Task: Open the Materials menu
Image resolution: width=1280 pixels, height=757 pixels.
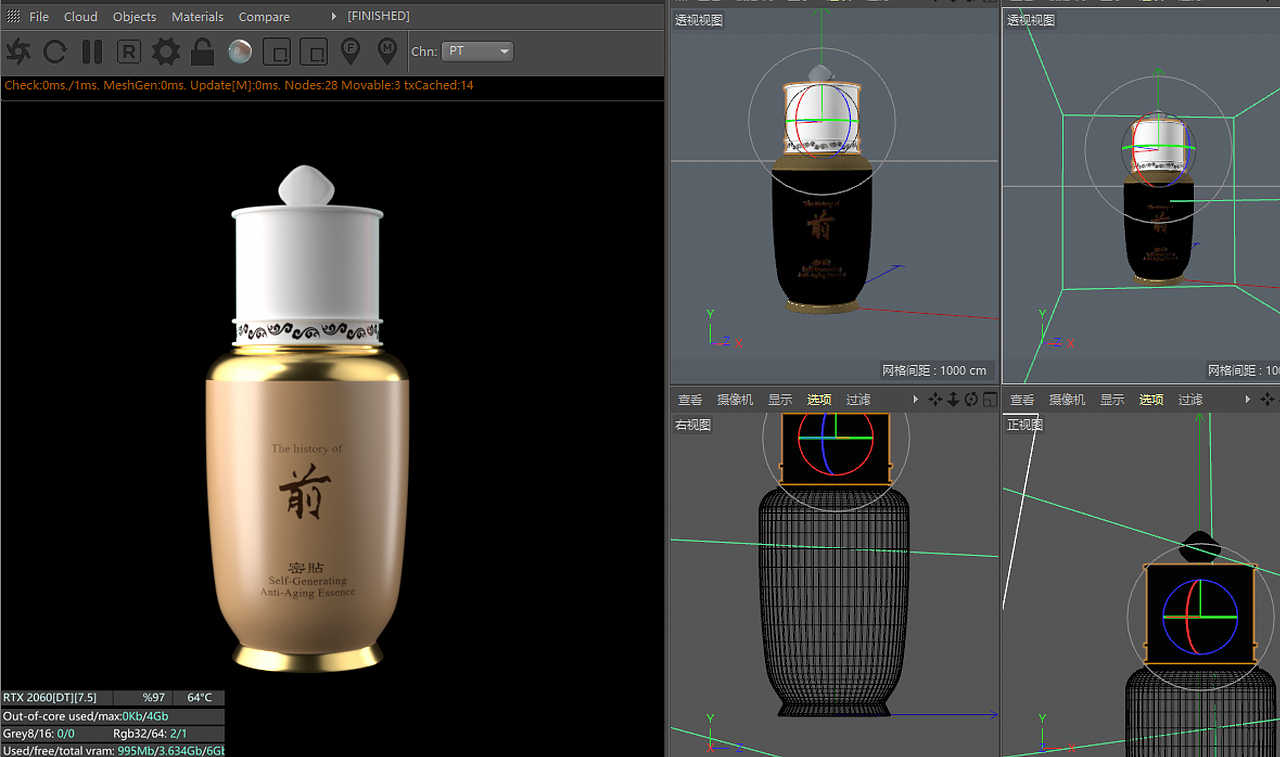Action: [x=197, y=17]
